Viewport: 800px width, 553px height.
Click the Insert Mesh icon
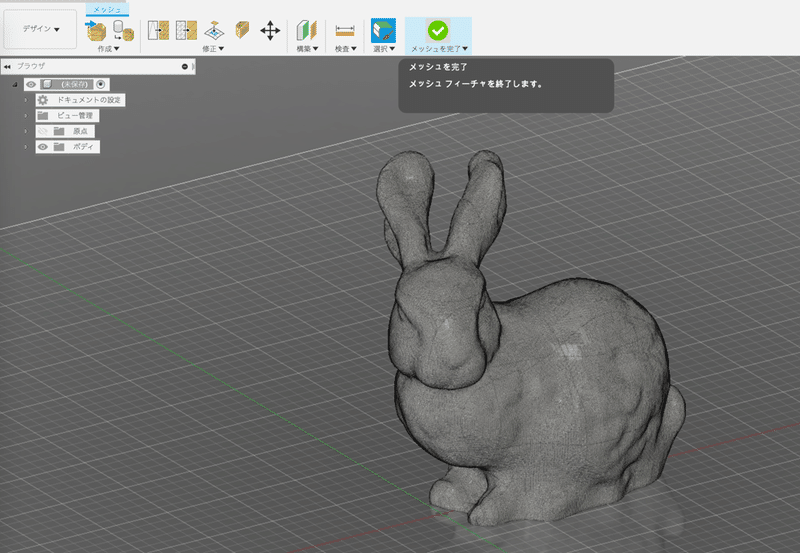point(95,31)
